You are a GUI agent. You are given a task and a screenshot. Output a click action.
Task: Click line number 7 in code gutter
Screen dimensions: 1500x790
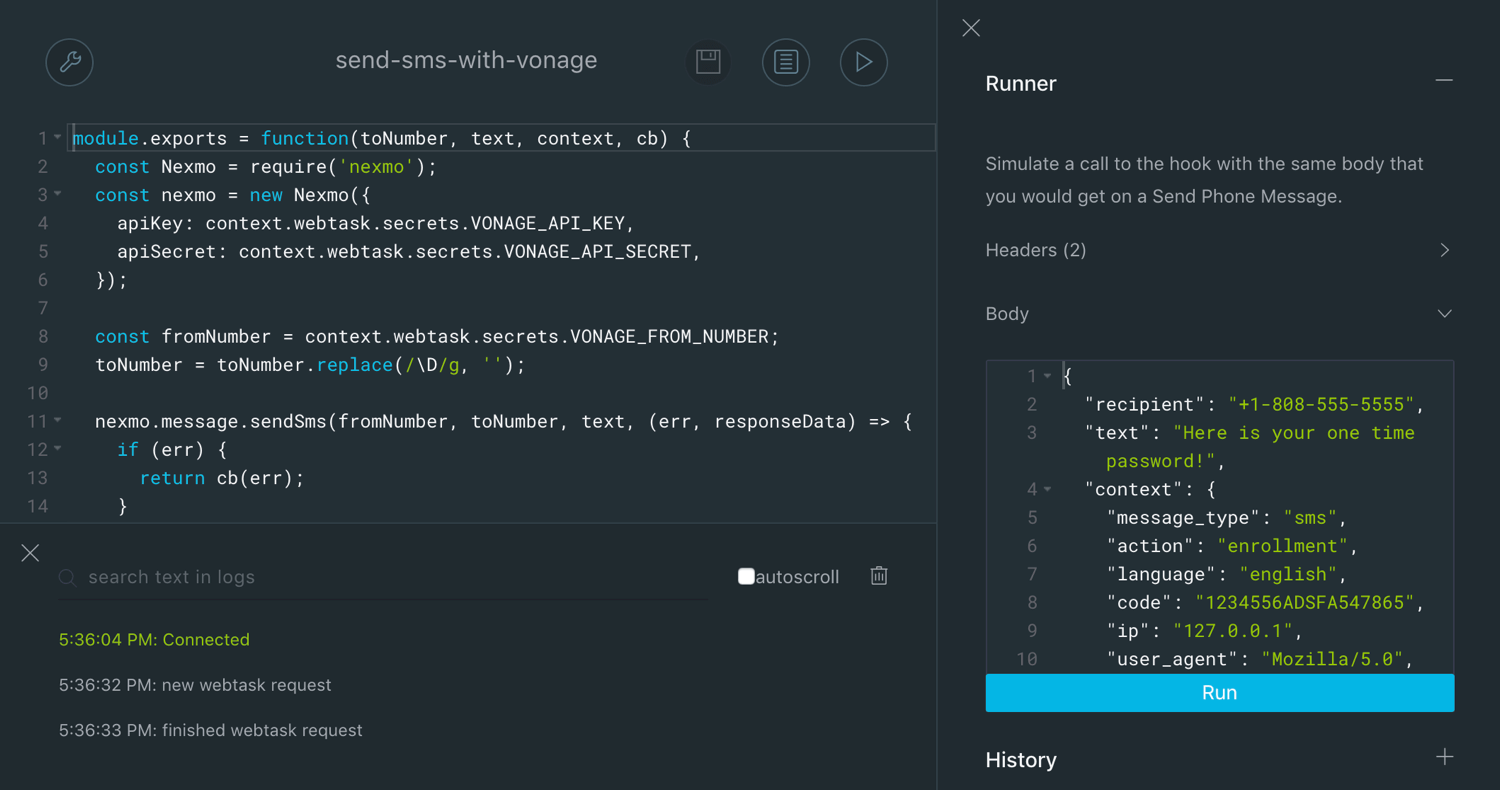(x=42, y=307)
